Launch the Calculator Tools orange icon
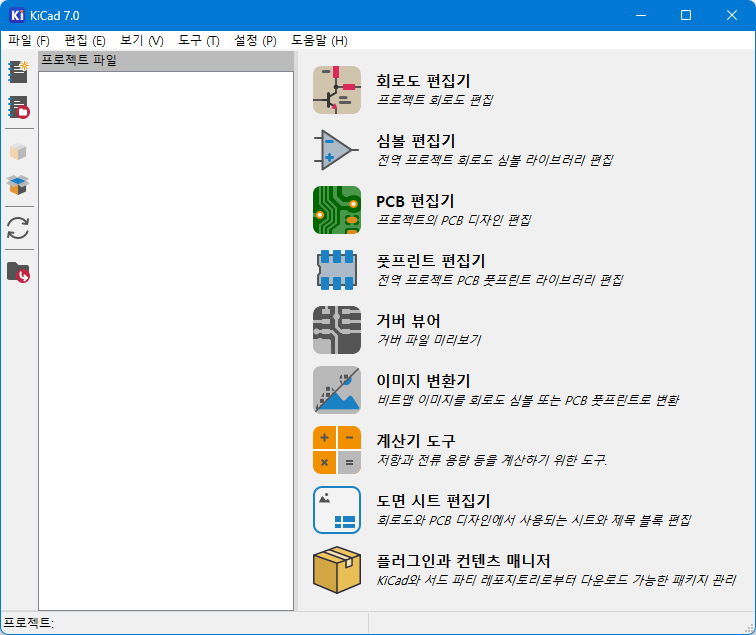Viewport: 756px width, 635px height. tap(337, 450)
